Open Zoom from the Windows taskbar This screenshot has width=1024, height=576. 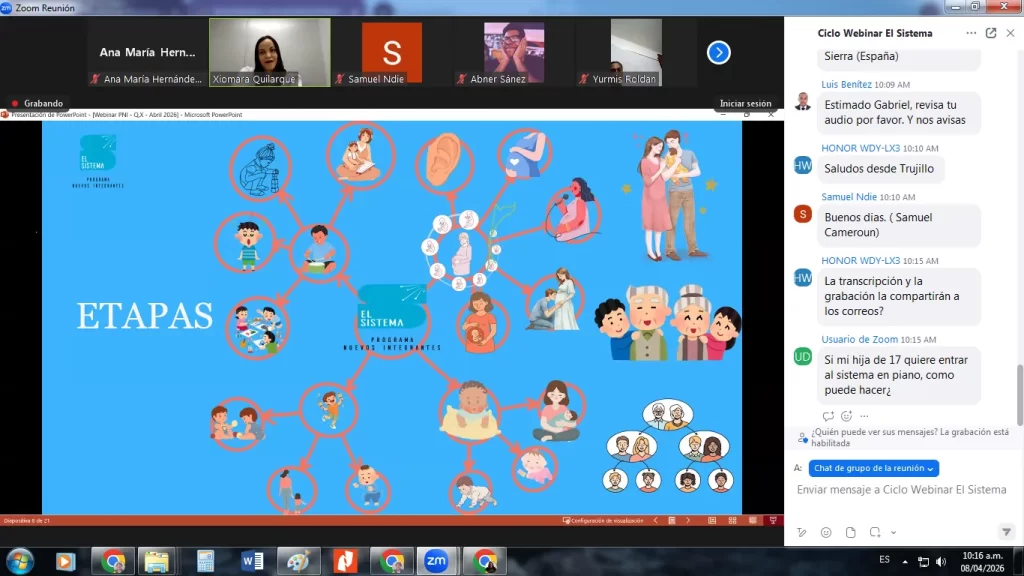click(x=436, y=561)
